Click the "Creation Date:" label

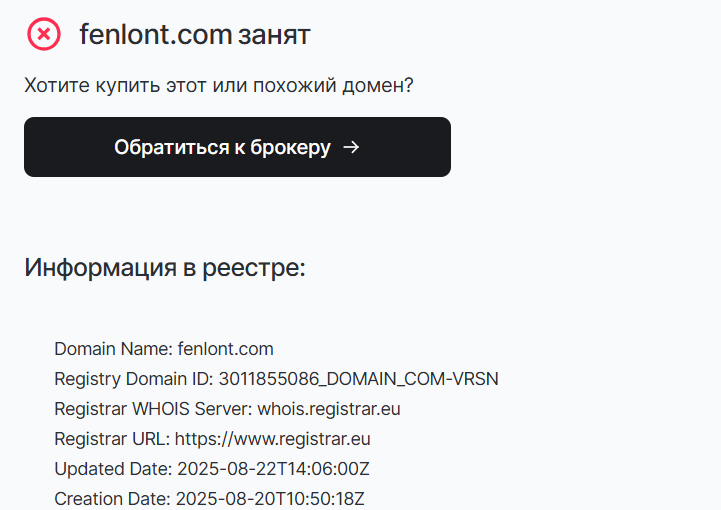point(112,498)
